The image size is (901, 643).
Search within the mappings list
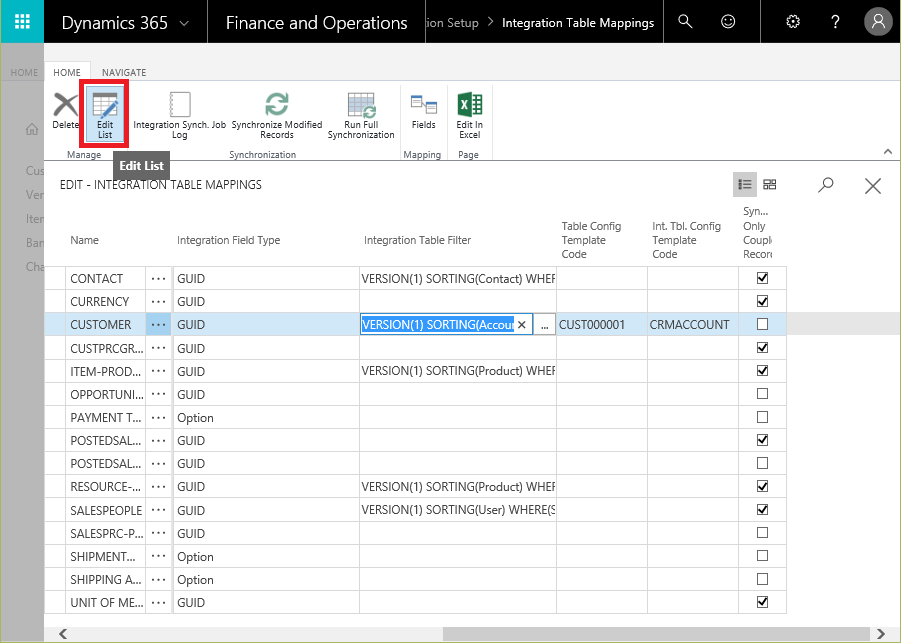(x=826, y=185)
